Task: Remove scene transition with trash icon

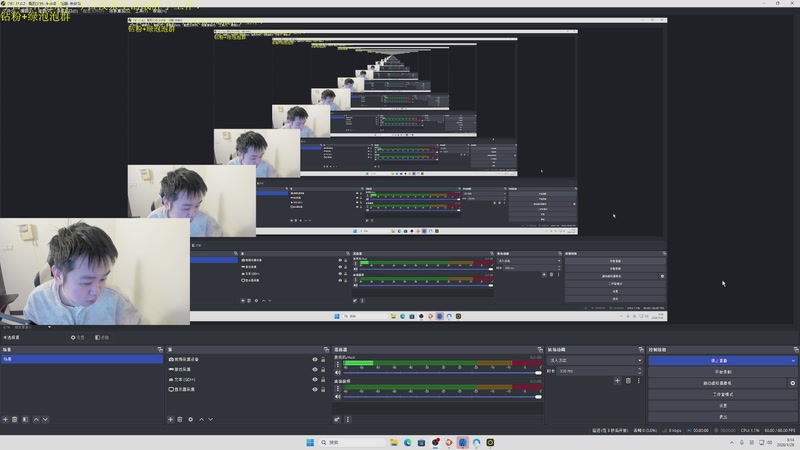Action: click(x=628, y=381)
